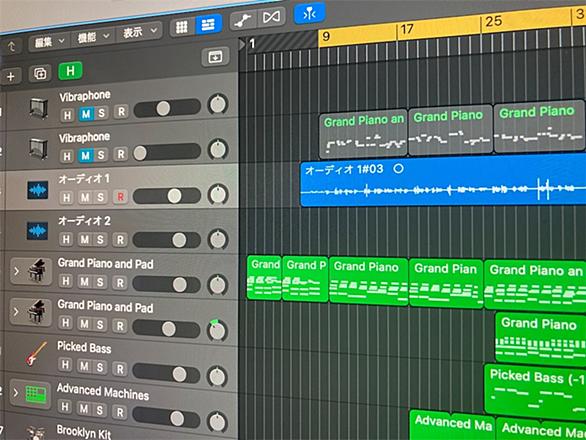Click the upper Vibraphone instrument icon
The image size is (586, 440).
click(38, 108)
